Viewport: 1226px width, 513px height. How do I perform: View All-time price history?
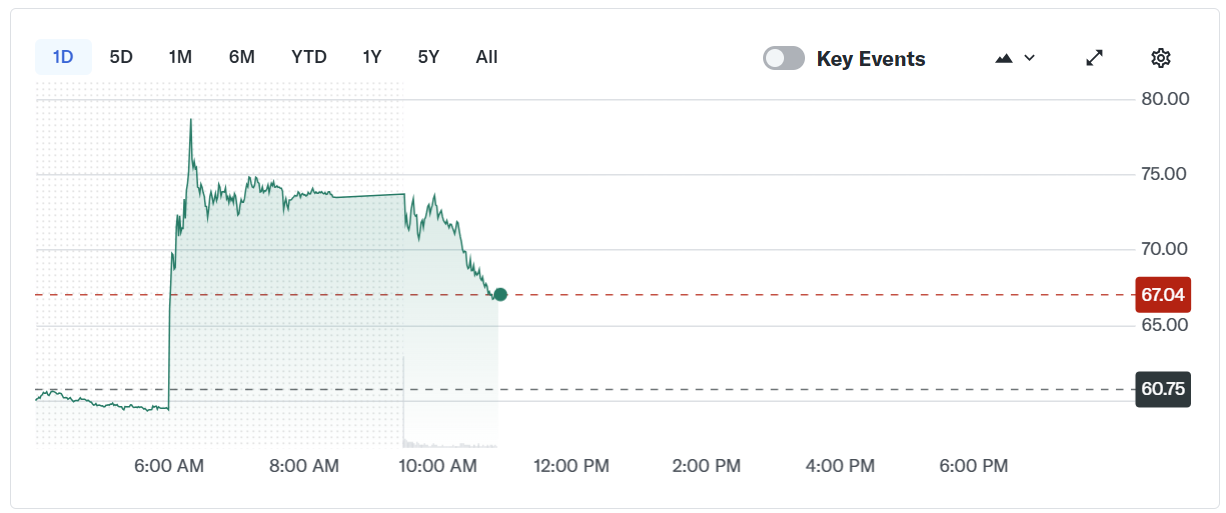point(487,57)
